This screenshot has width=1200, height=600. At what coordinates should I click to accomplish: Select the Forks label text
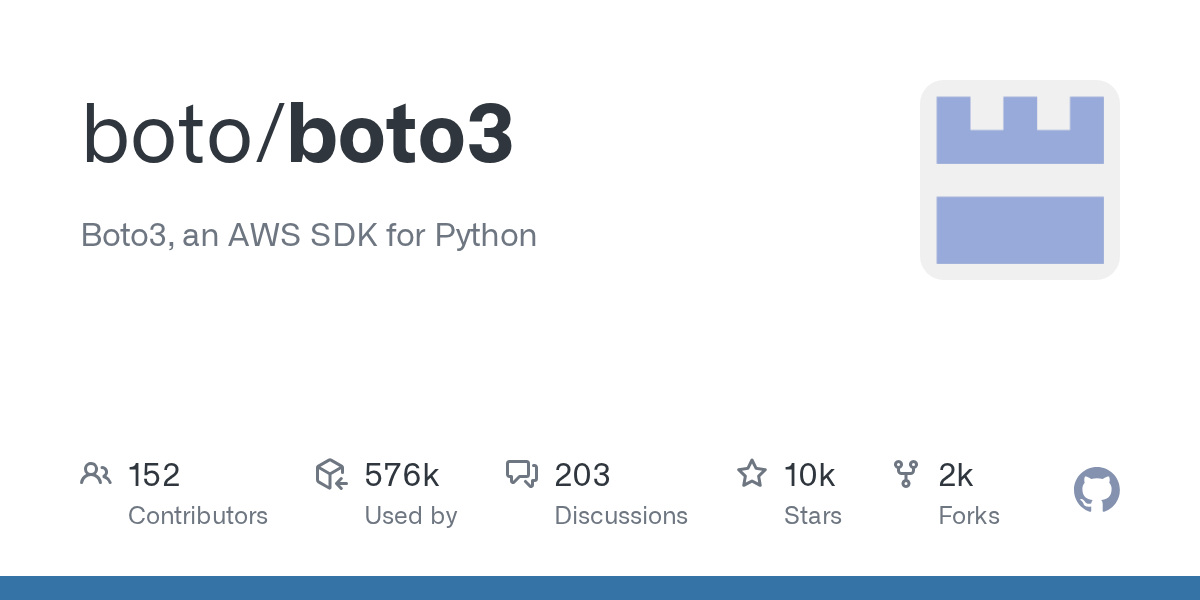point(969,516)
